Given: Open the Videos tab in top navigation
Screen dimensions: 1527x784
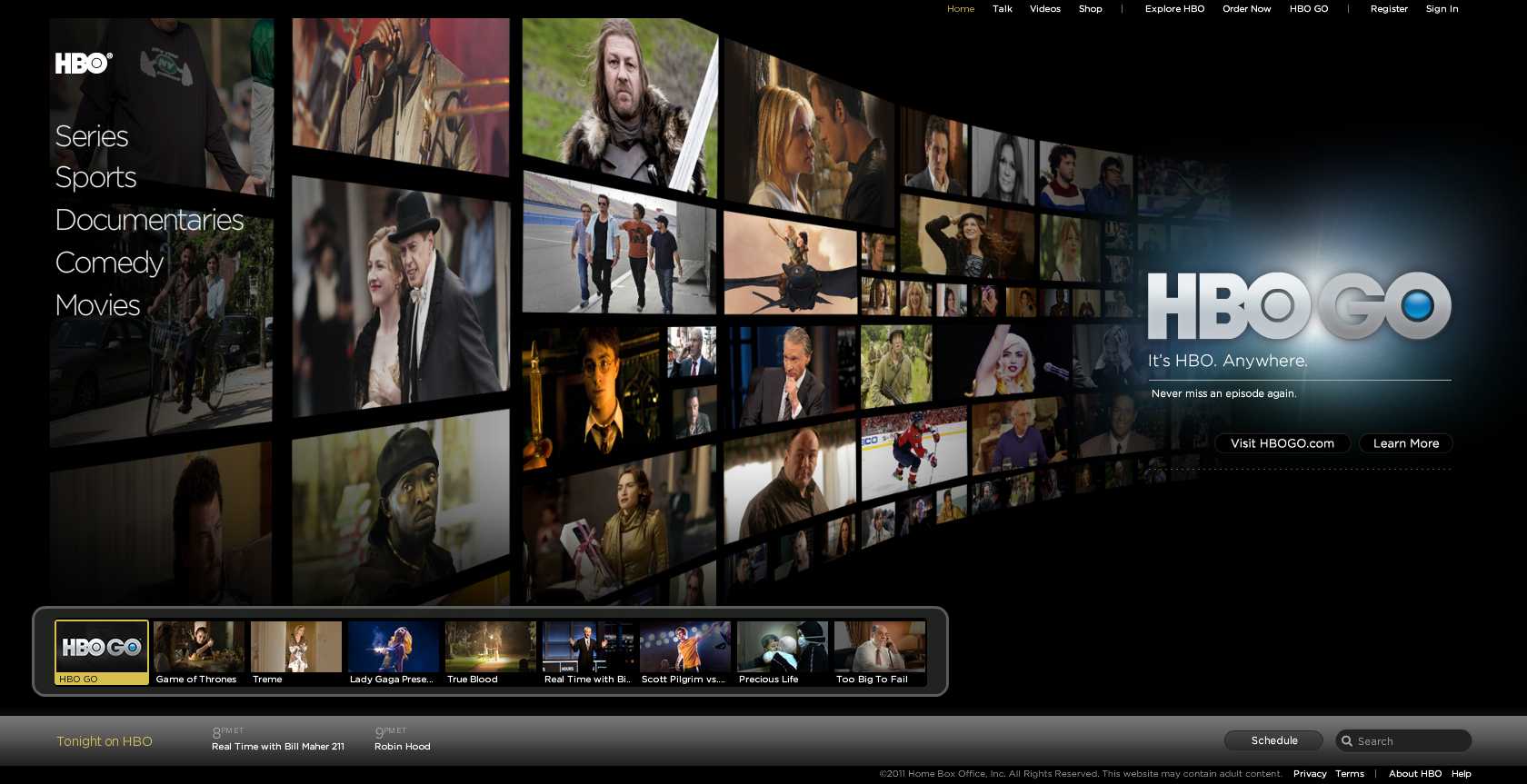Looking at the screenshot, I should point(1044,9).
